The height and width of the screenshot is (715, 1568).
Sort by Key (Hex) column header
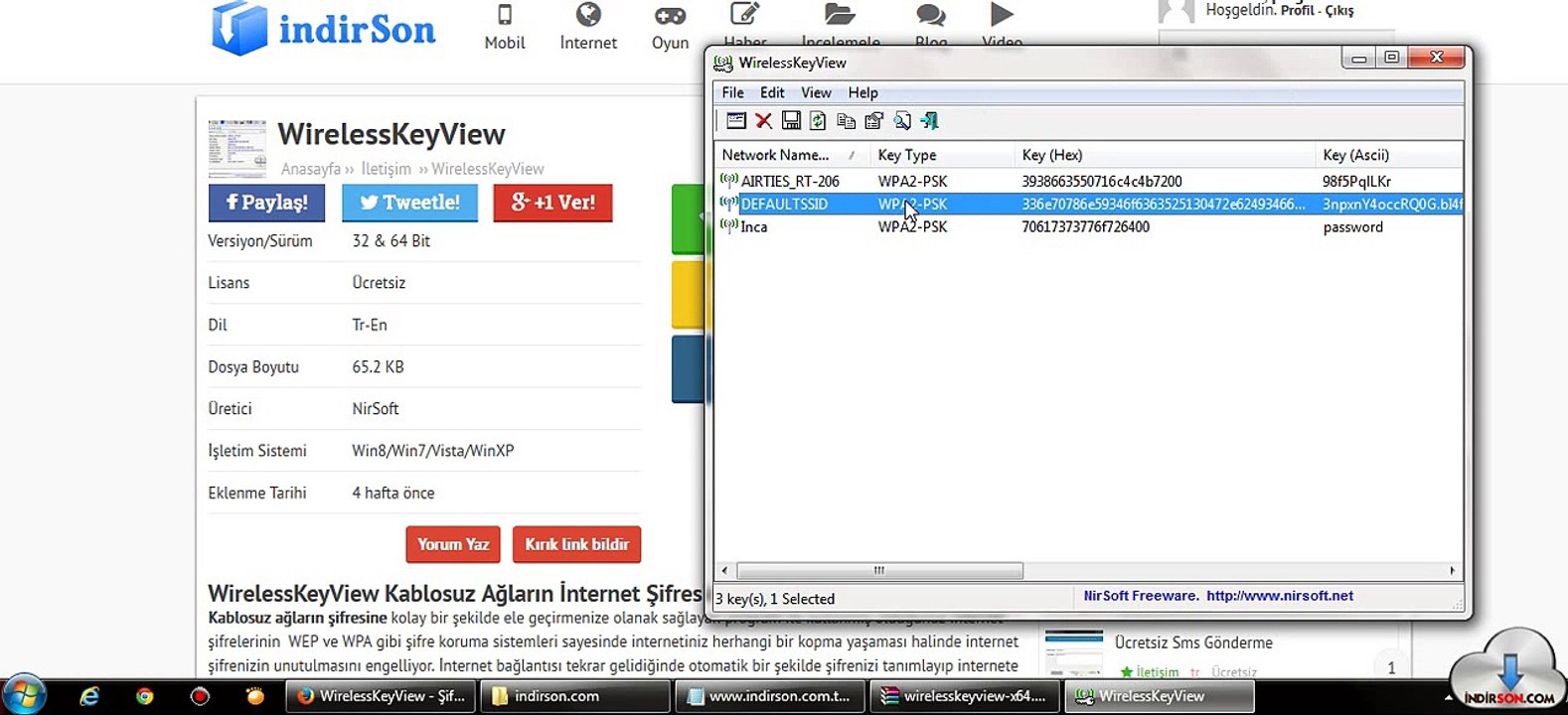click(1165, 155)
